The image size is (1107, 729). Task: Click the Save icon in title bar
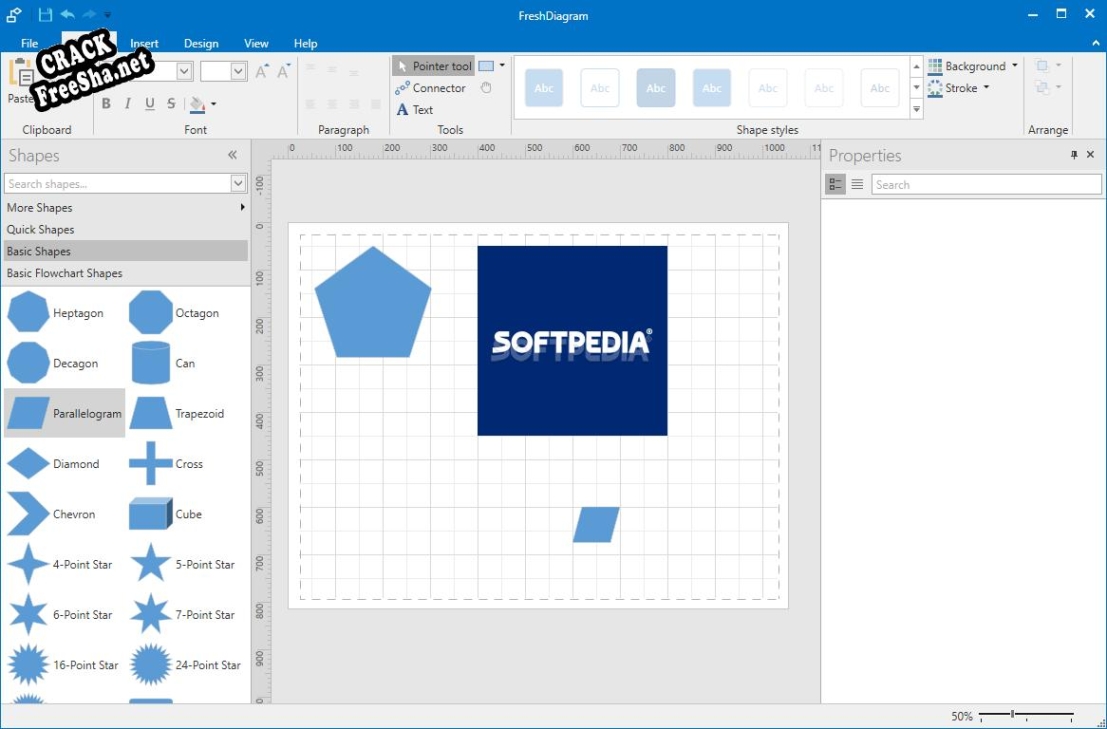(x=45, y=15)
